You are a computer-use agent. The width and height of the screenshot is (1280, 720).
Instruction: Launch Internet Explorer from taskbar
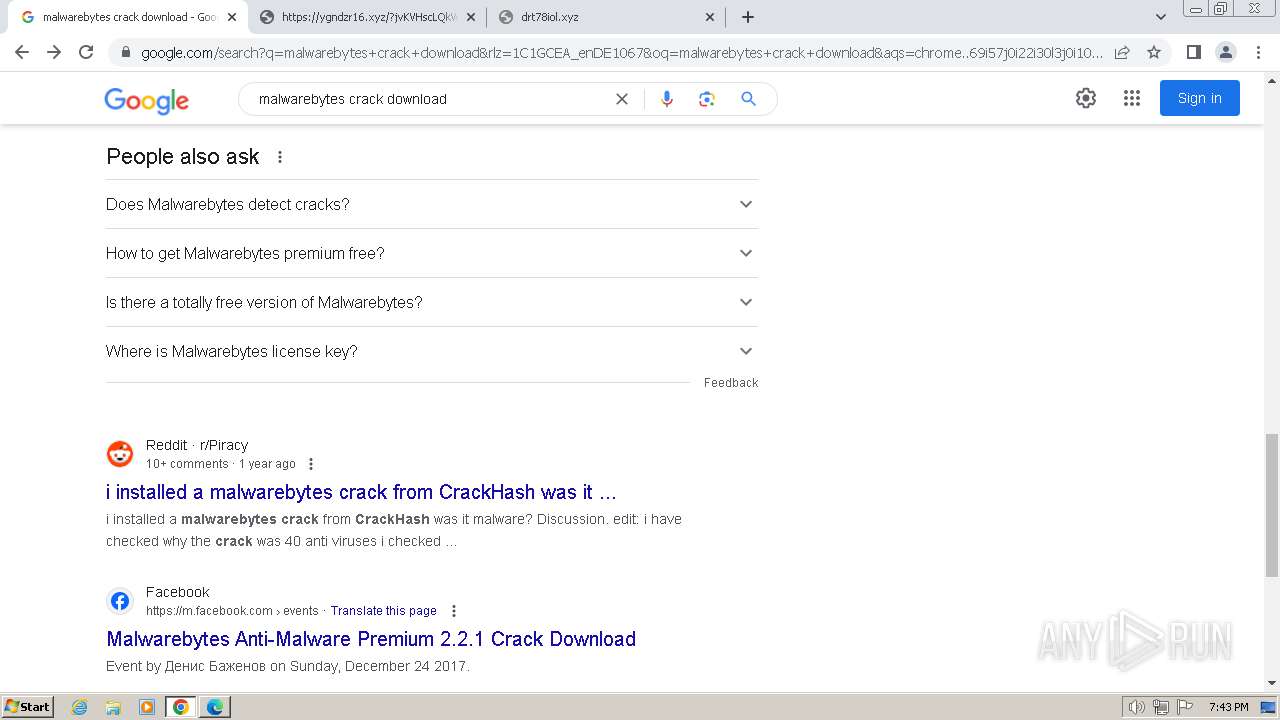point(80,707)
